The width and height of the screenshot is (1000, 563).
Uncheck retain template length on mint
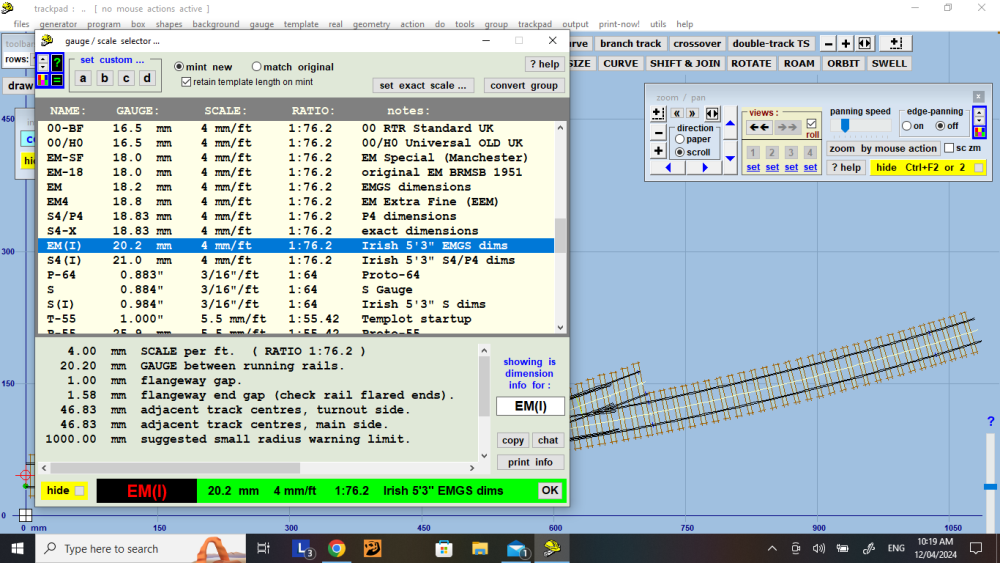(186, 82)
